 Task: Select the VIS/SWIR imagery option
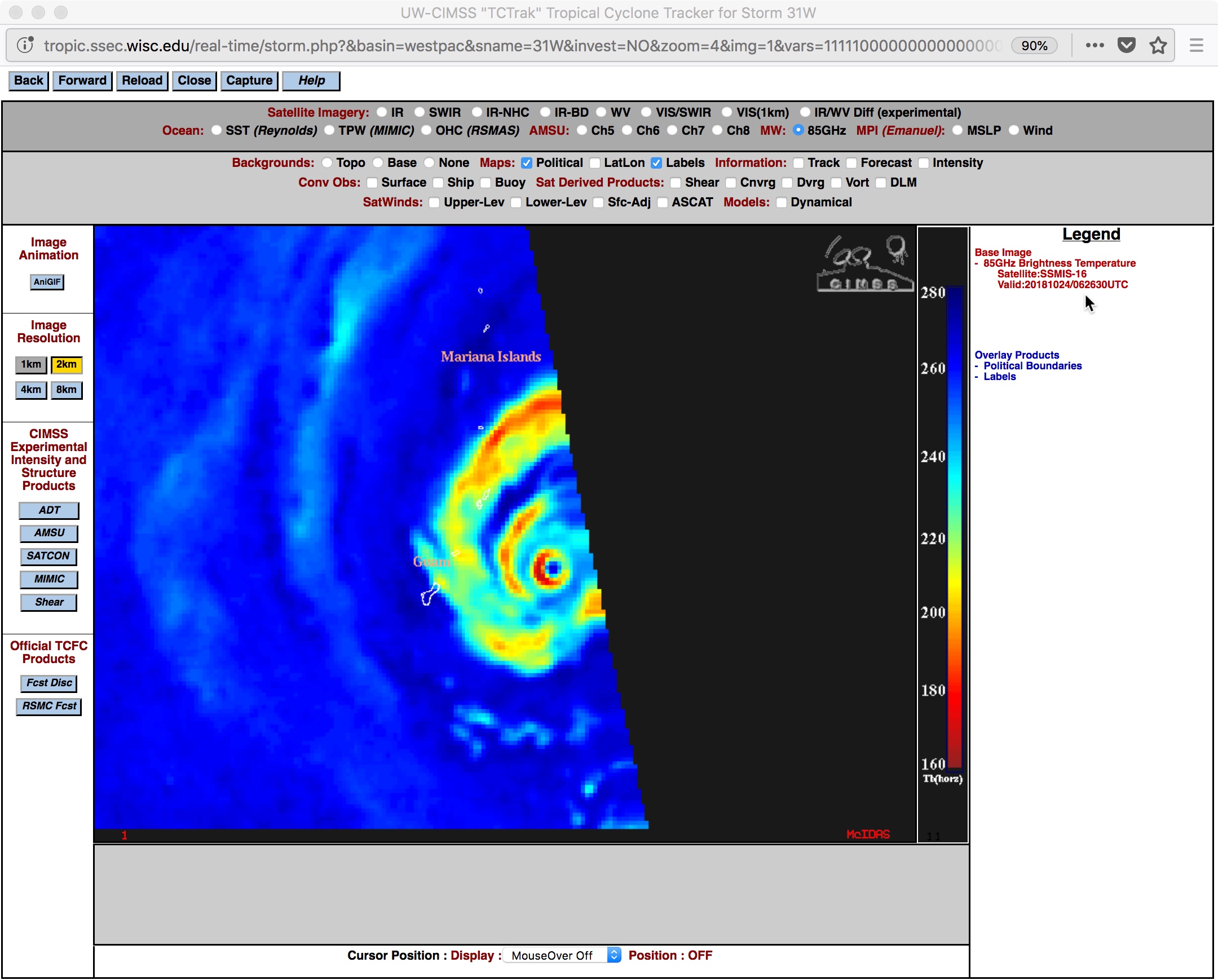646,112
